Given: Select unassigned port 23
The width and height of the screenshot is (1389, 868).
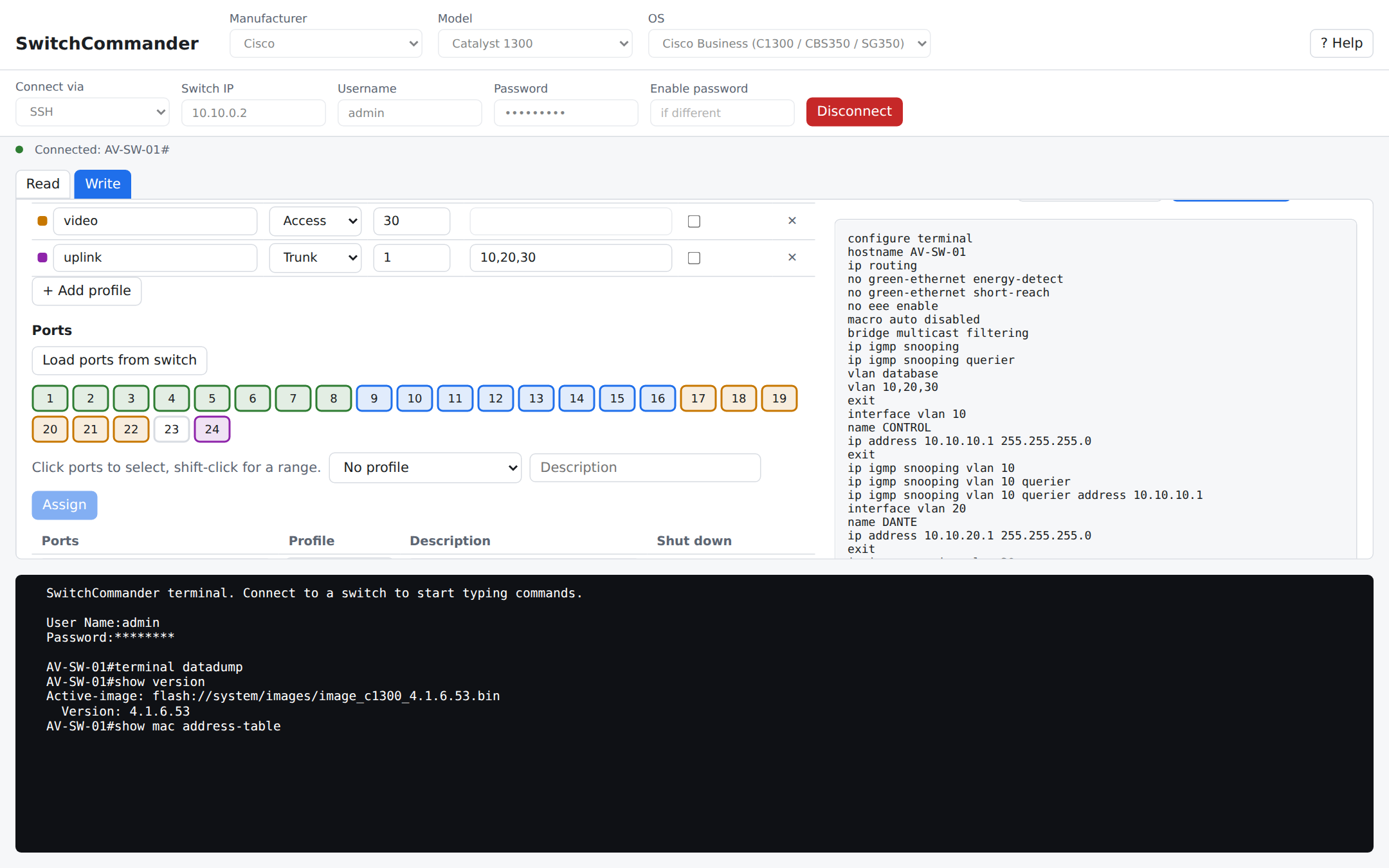Looking at the screenshot, I should click(x=172, y=429).
